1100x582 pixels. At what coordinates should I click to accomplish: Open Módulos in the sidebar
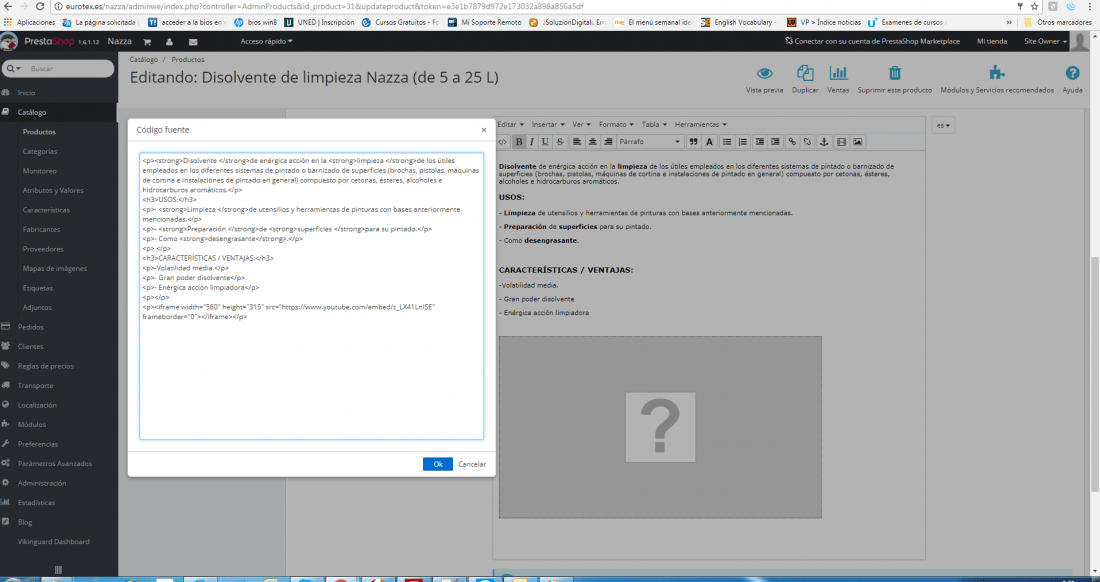(x=32, y=424)
